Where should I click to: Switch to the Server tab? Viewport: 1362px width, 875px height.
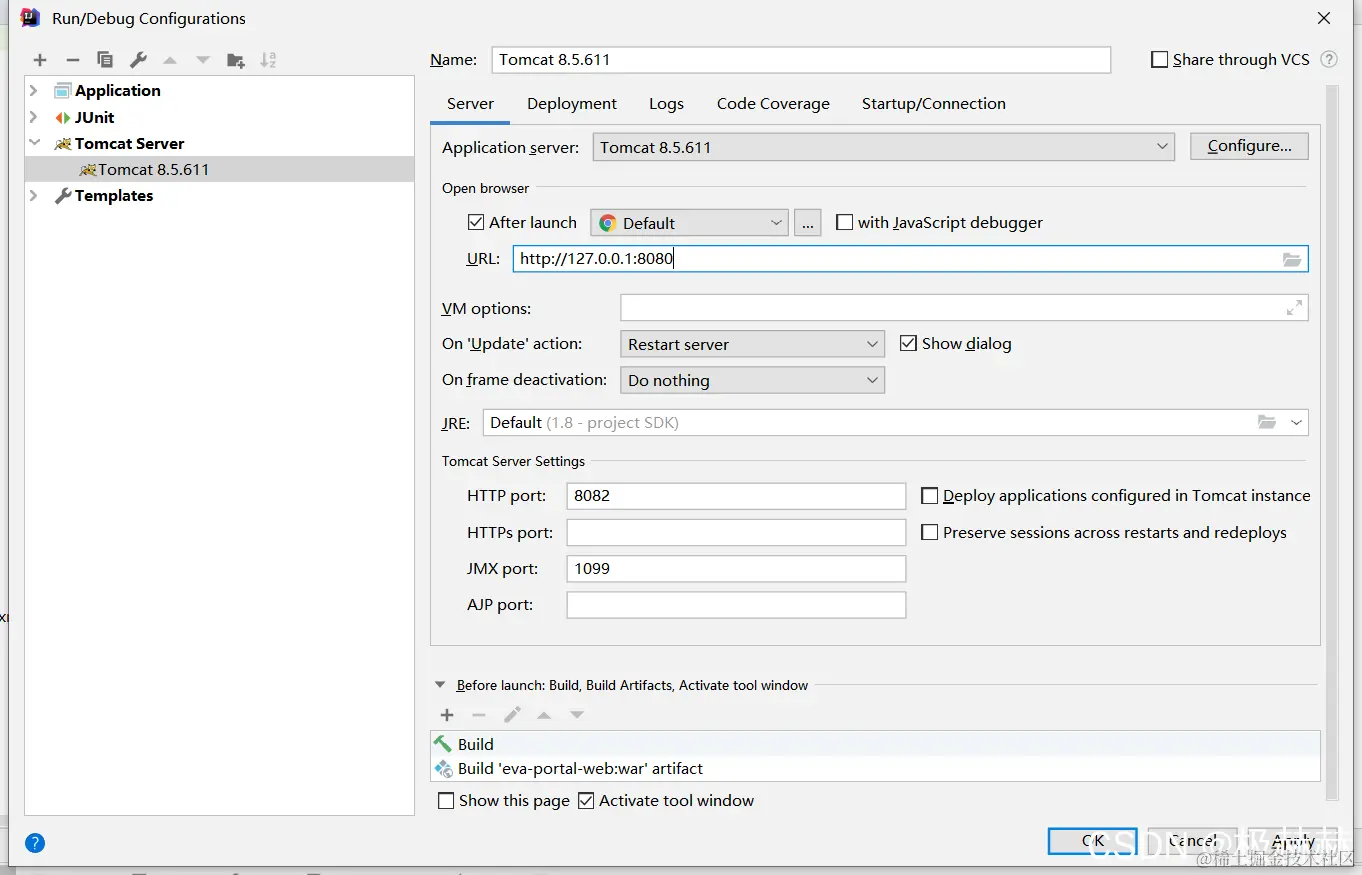tap(470, 104)
